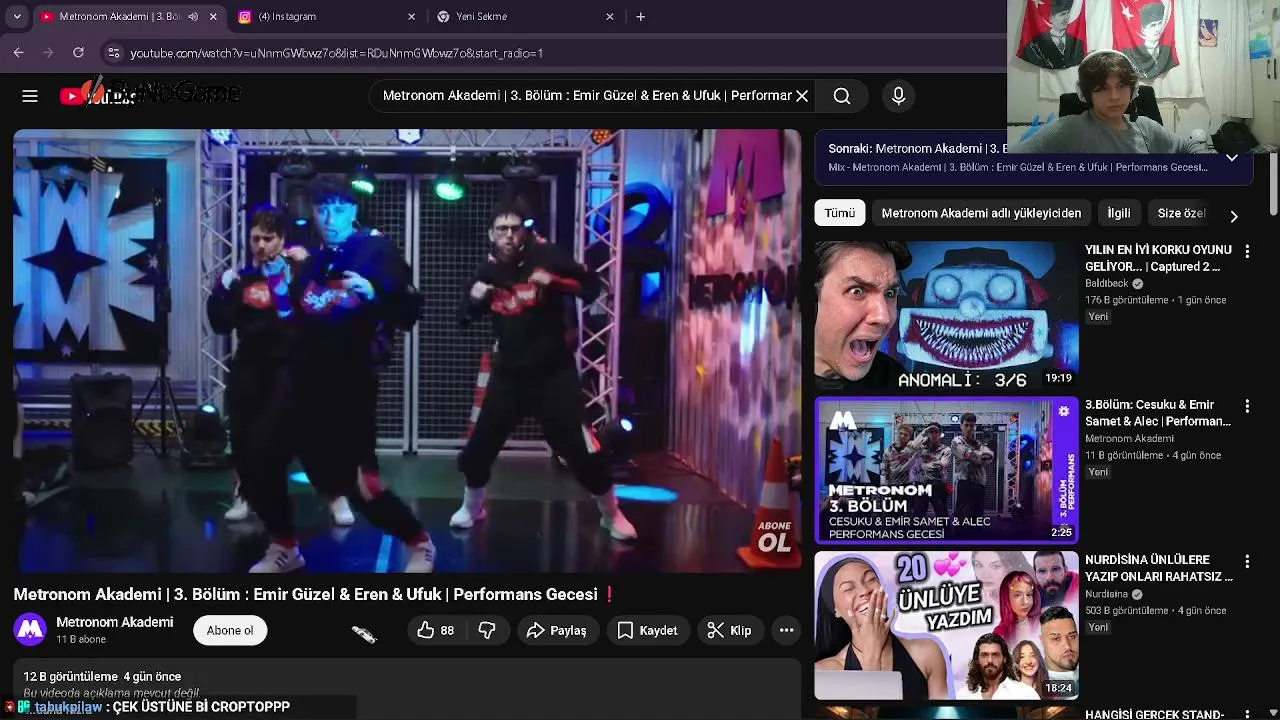Dislike the video with thumbs down
The image size is (1280, 720).
(487, 630)
